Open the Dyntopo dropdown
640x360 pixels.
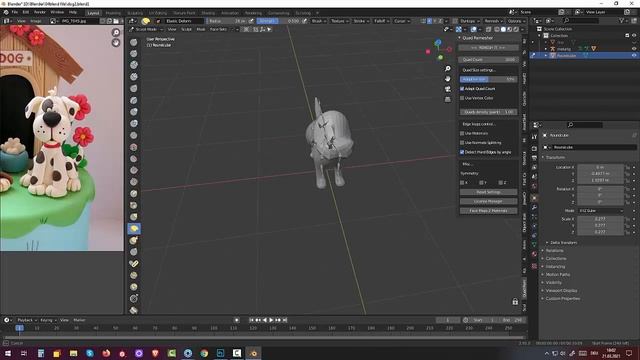469,21
